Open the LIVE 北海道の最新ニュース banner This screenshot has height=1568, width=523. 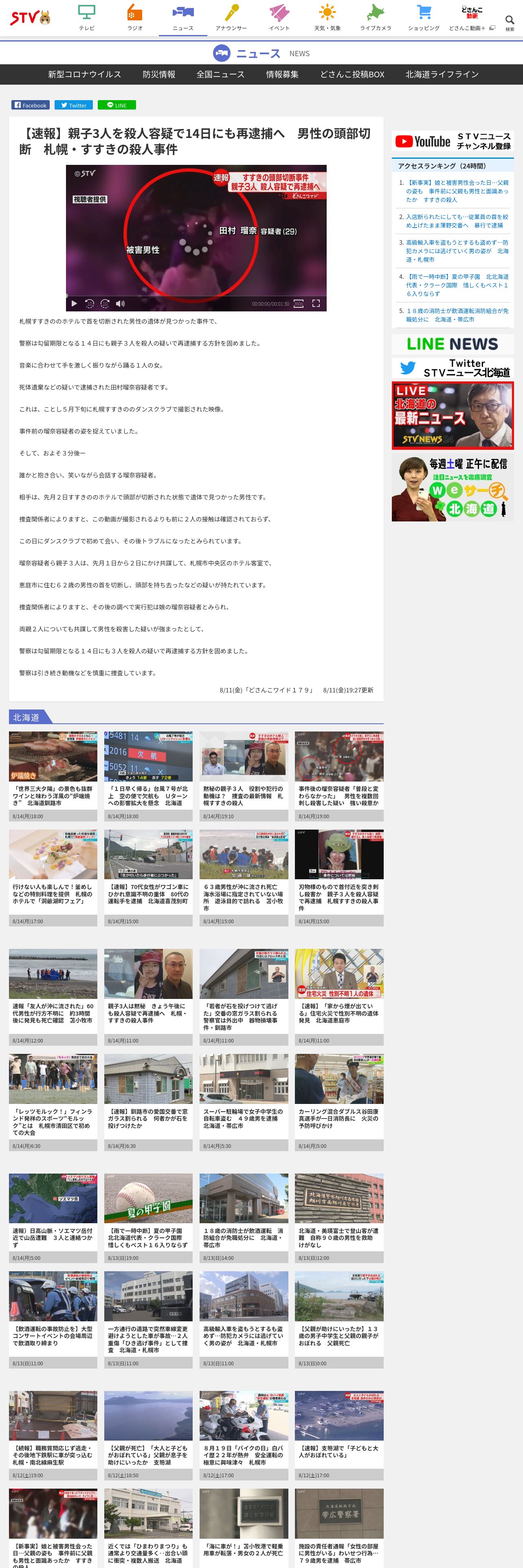[453, 416]
